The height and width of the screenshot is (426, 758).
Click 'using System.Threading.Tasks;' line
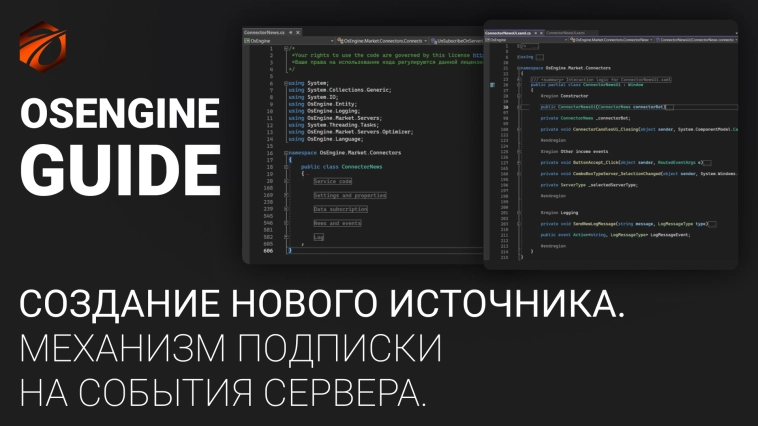[x=334, y=125]
